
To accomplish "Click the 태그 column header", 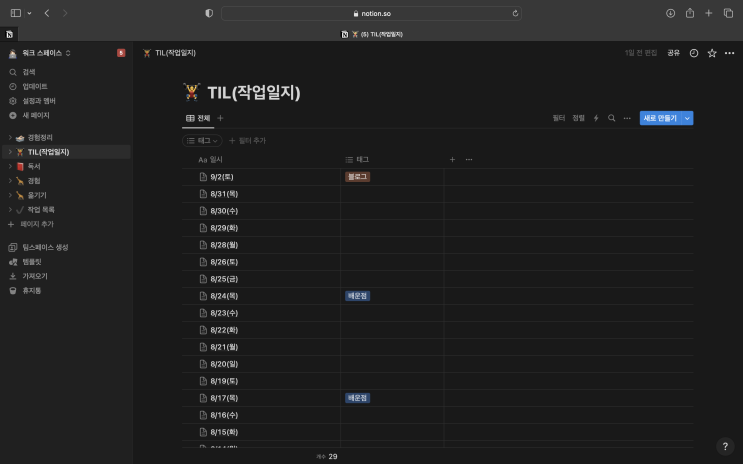I will [x=392, y=160].
